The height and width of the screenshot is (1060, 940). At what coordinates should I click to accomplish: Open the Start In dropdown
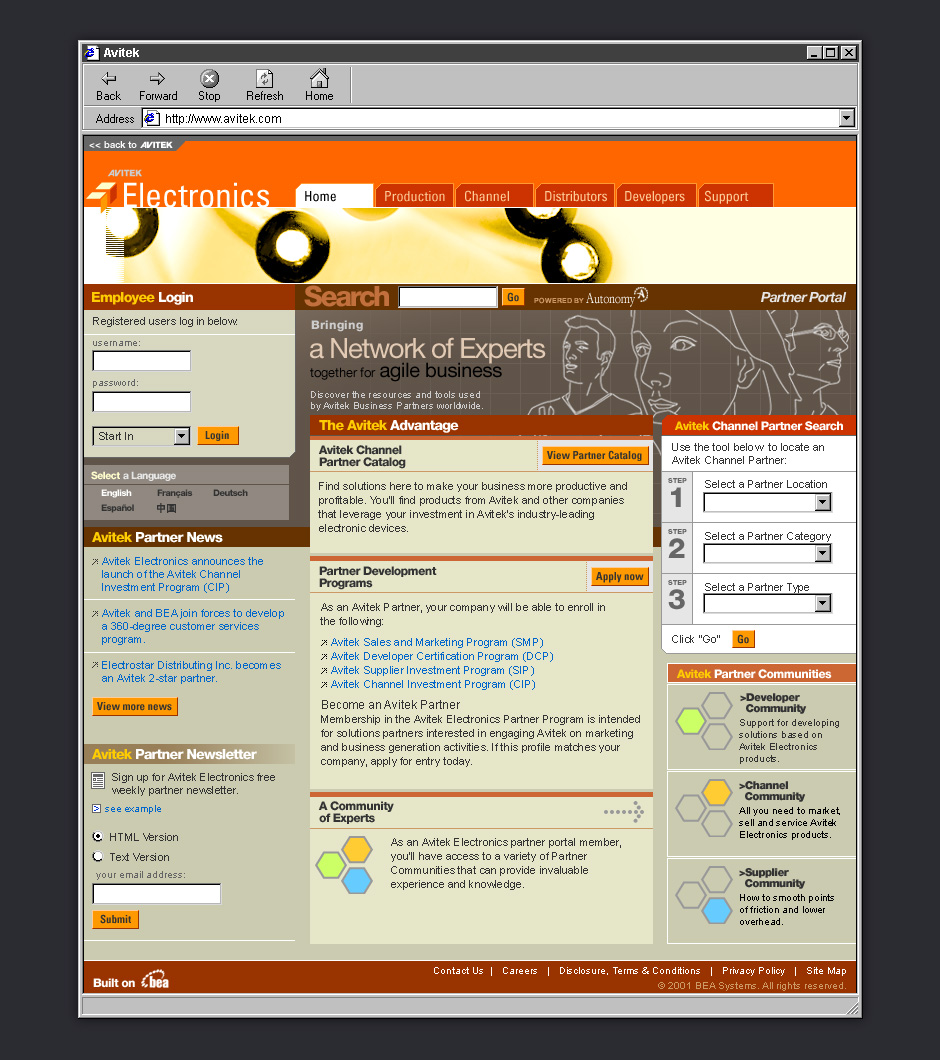tap(181, 436)
